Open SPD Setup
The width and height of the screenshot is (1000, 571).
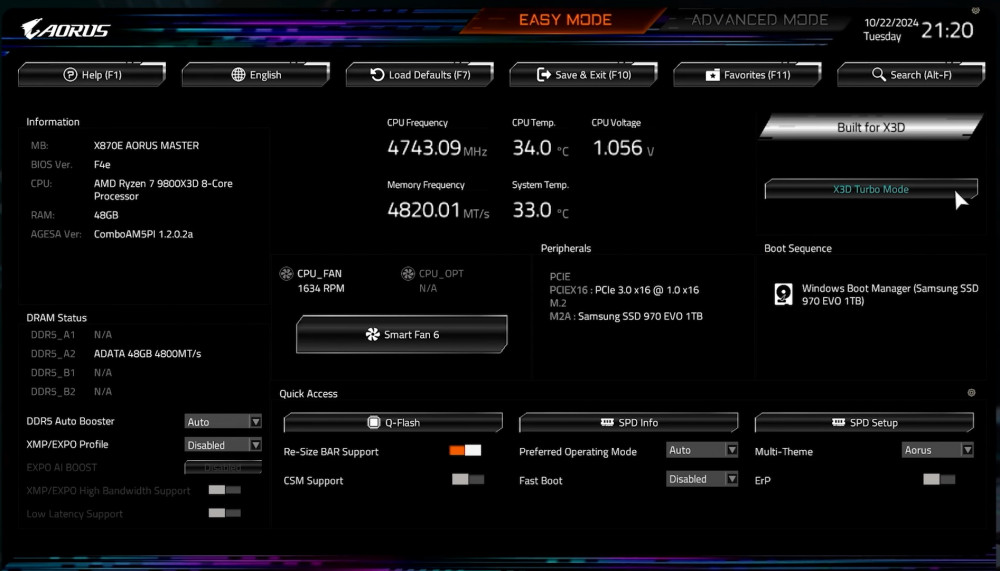click(864, 422)
